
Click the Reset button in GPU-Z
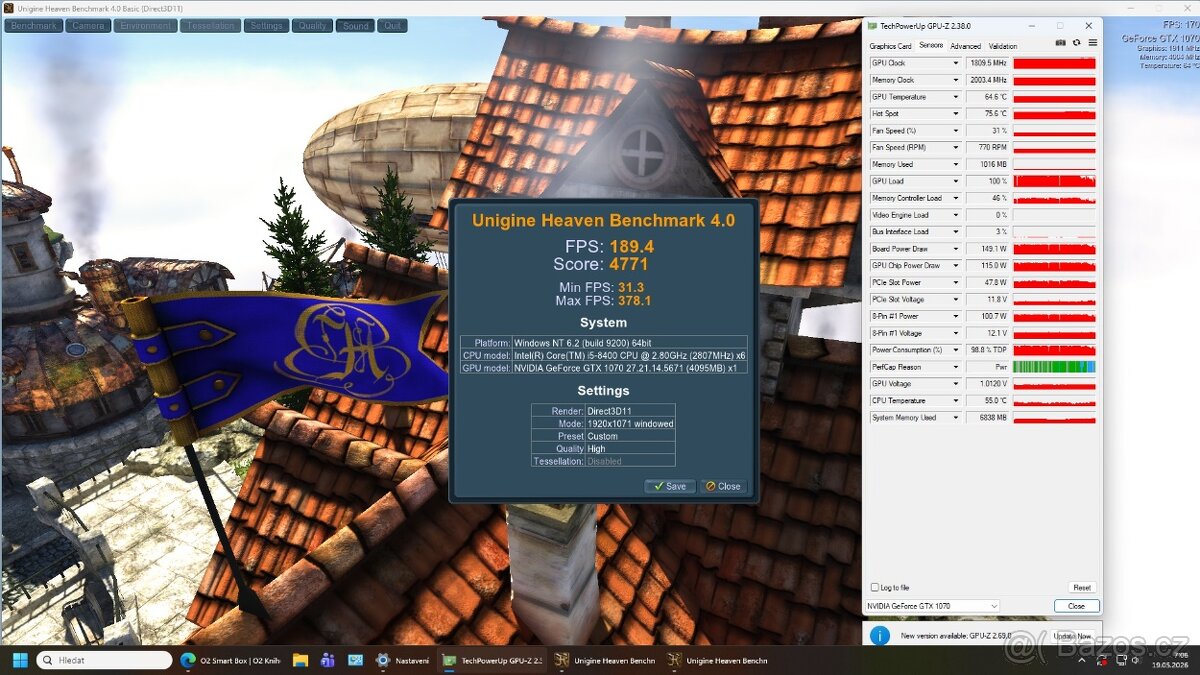(1082, 588)
